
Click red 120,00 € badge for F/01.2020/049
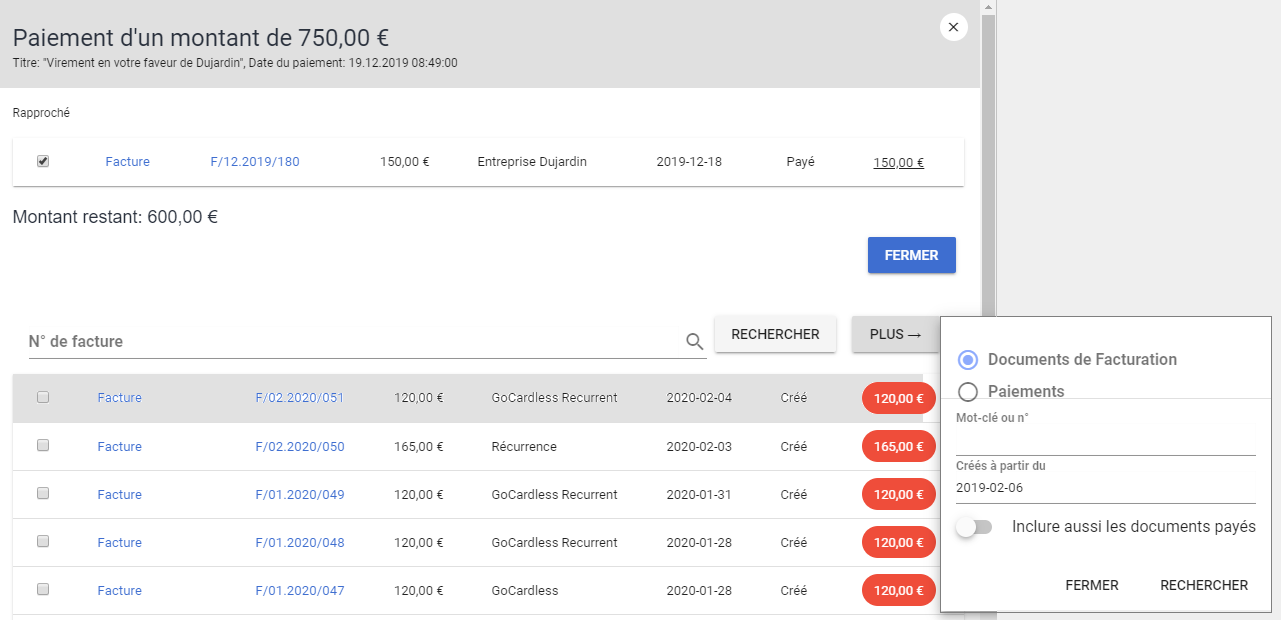point(898,494)
